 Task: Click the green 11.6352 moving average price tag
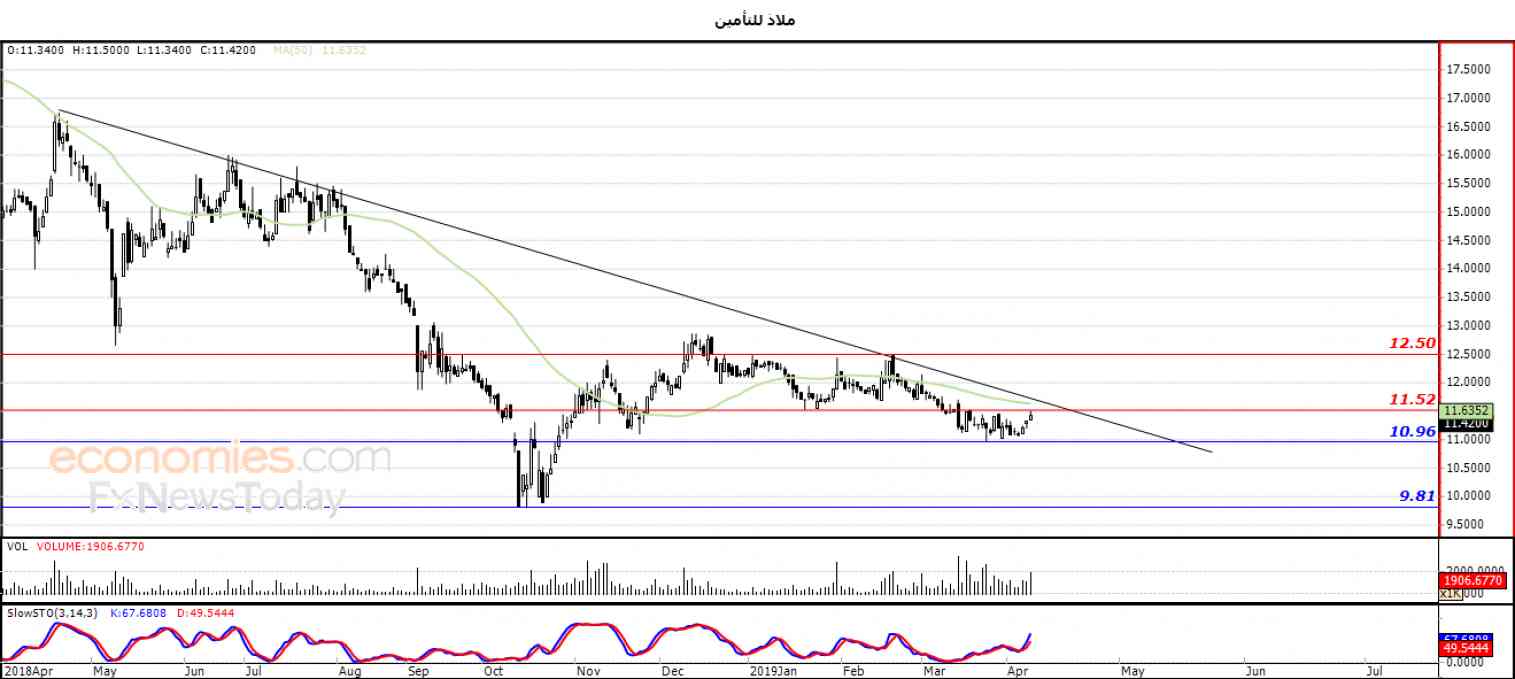[1468, 410]
